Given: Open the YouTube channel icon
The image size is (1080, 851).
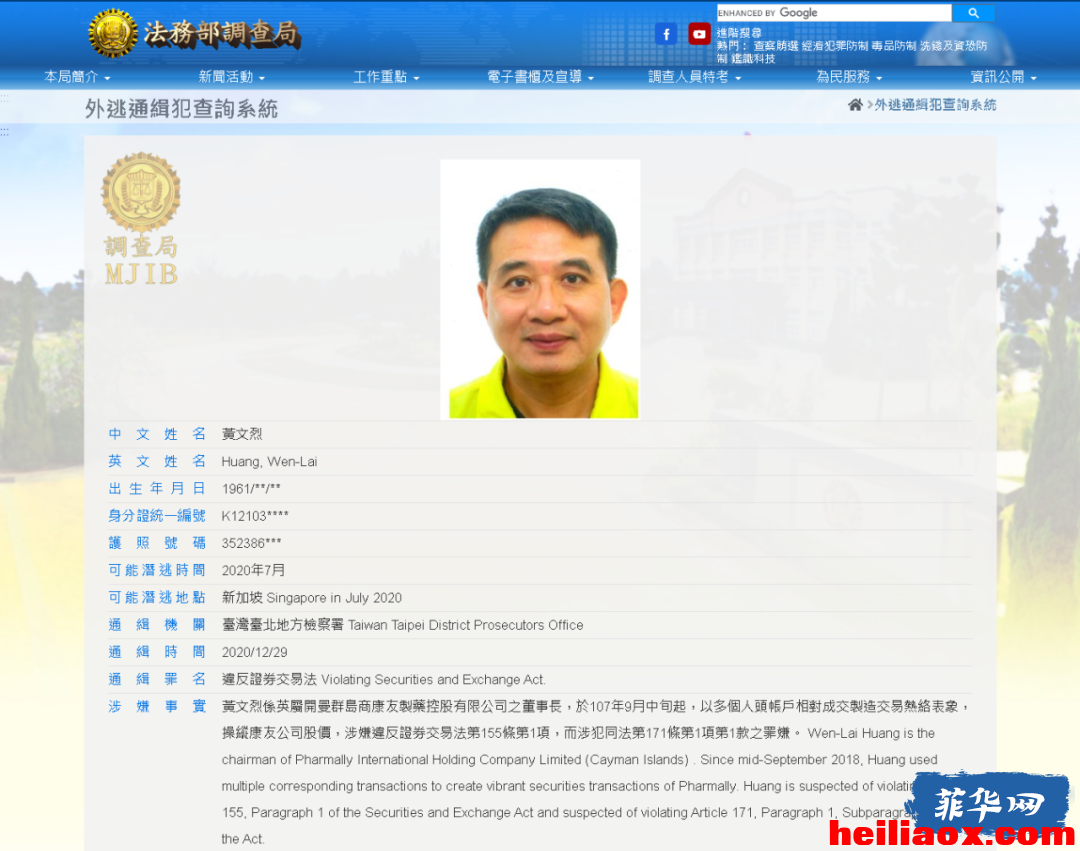Looking at the screenshot, I should (699, 34).
